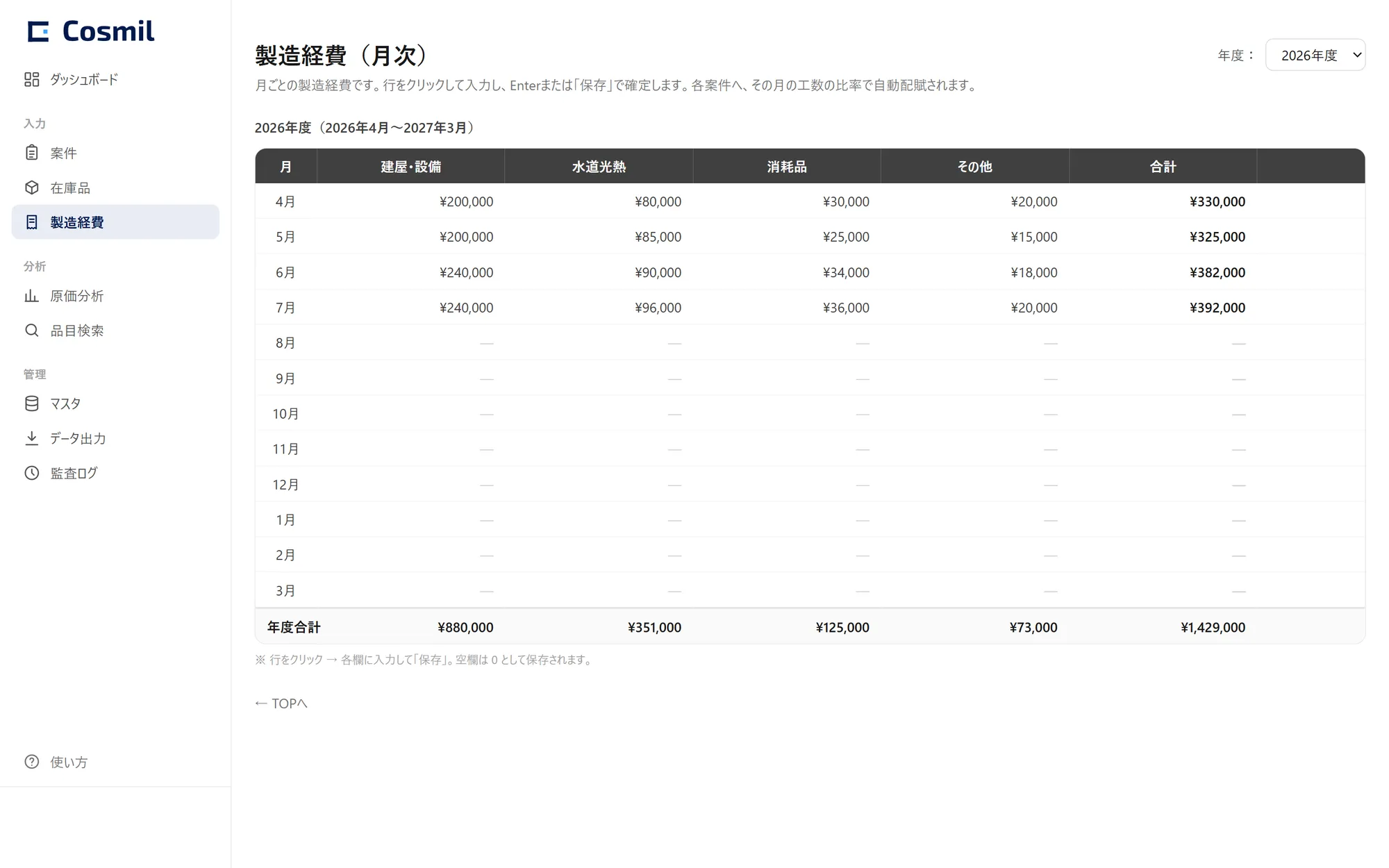Select the 6月 row label
This screenshot has width=1389, height=868.
click(x=285, y=273)
